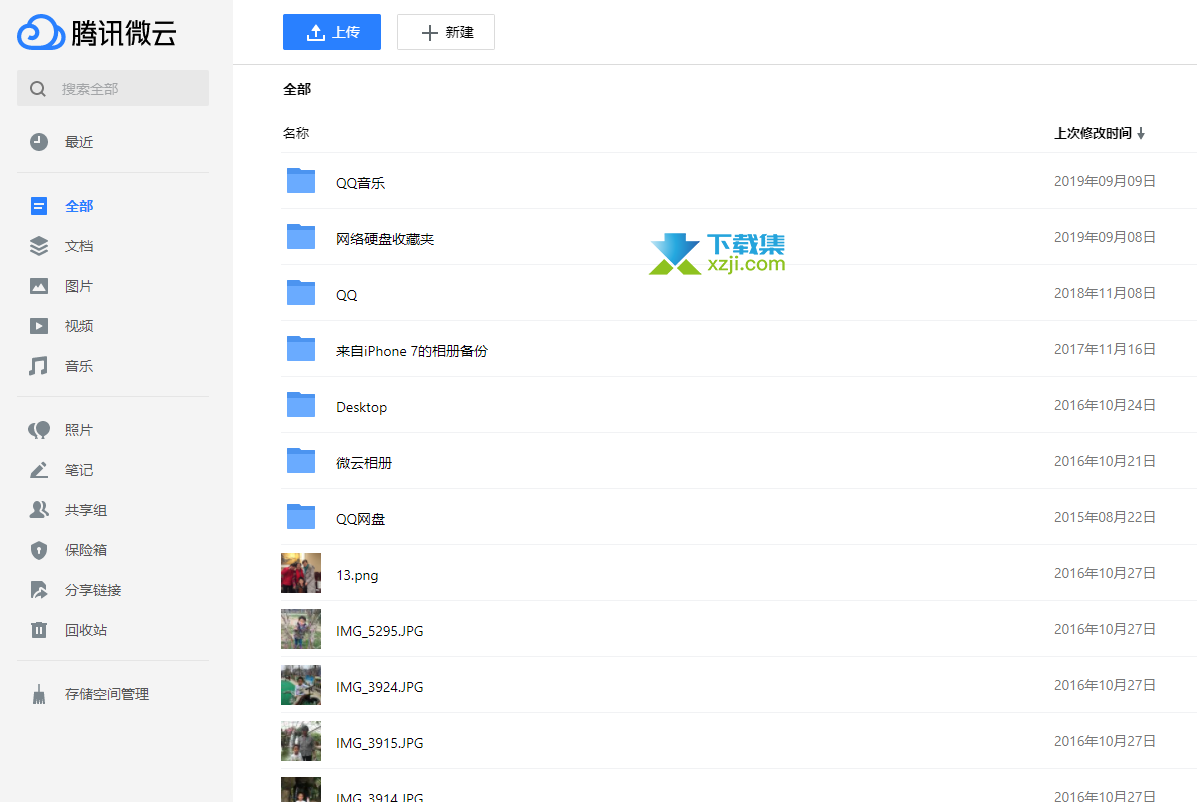Open 保险箱 label
This screenshot has height=802, width=1197.
[x=86, y=550]
